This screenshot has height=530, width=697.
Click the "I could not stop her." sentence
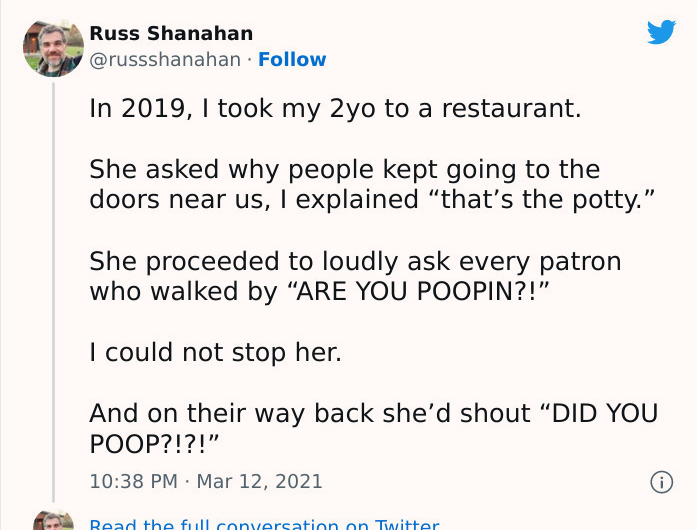click(x=215, y=353)
